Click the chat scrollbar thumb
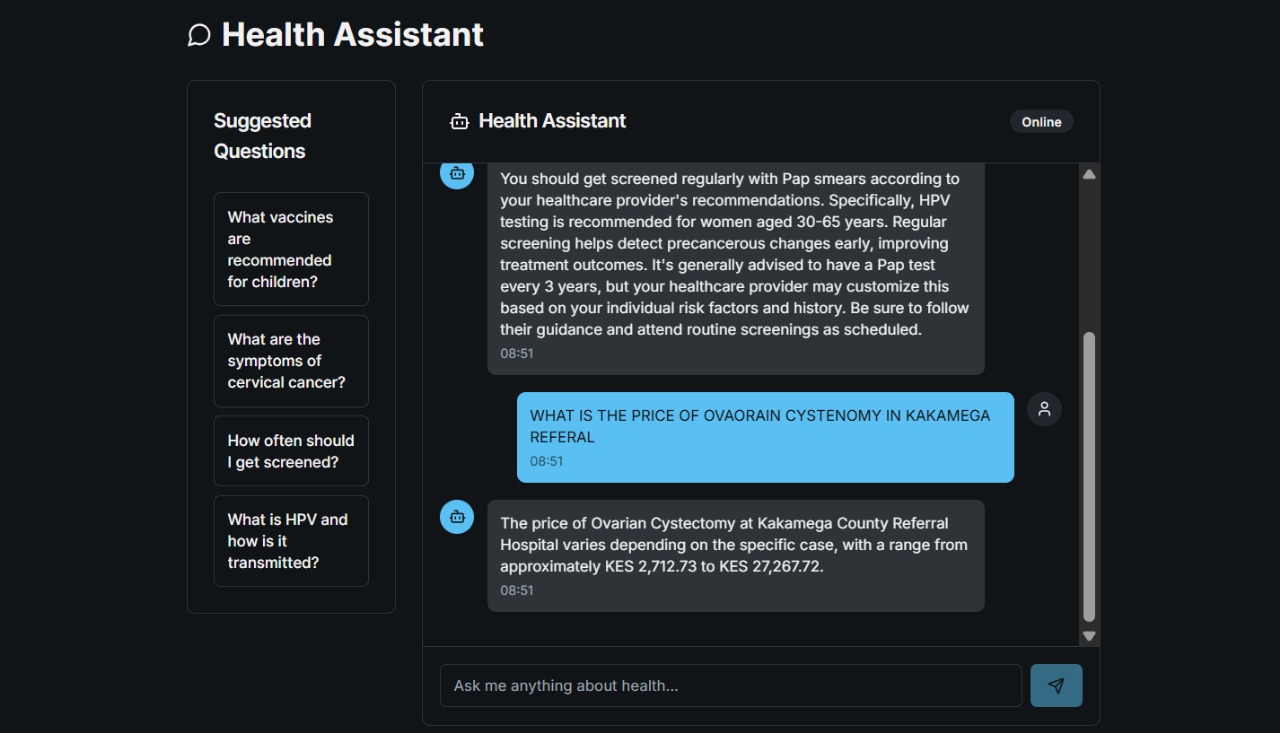Viewport: 1280px width, 733px height. click(1089, 477)
